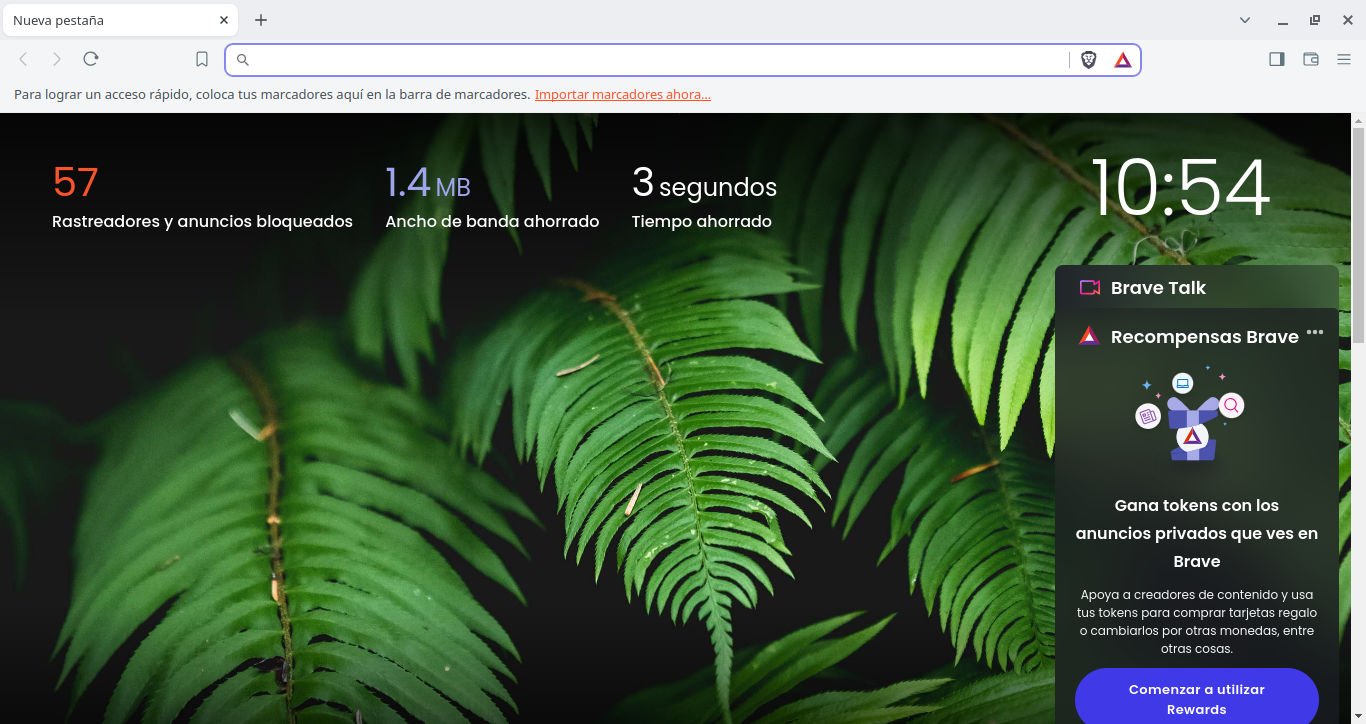
Task: Open Brave Rewards triangle icon in address bar
Action: [1123, 60]
